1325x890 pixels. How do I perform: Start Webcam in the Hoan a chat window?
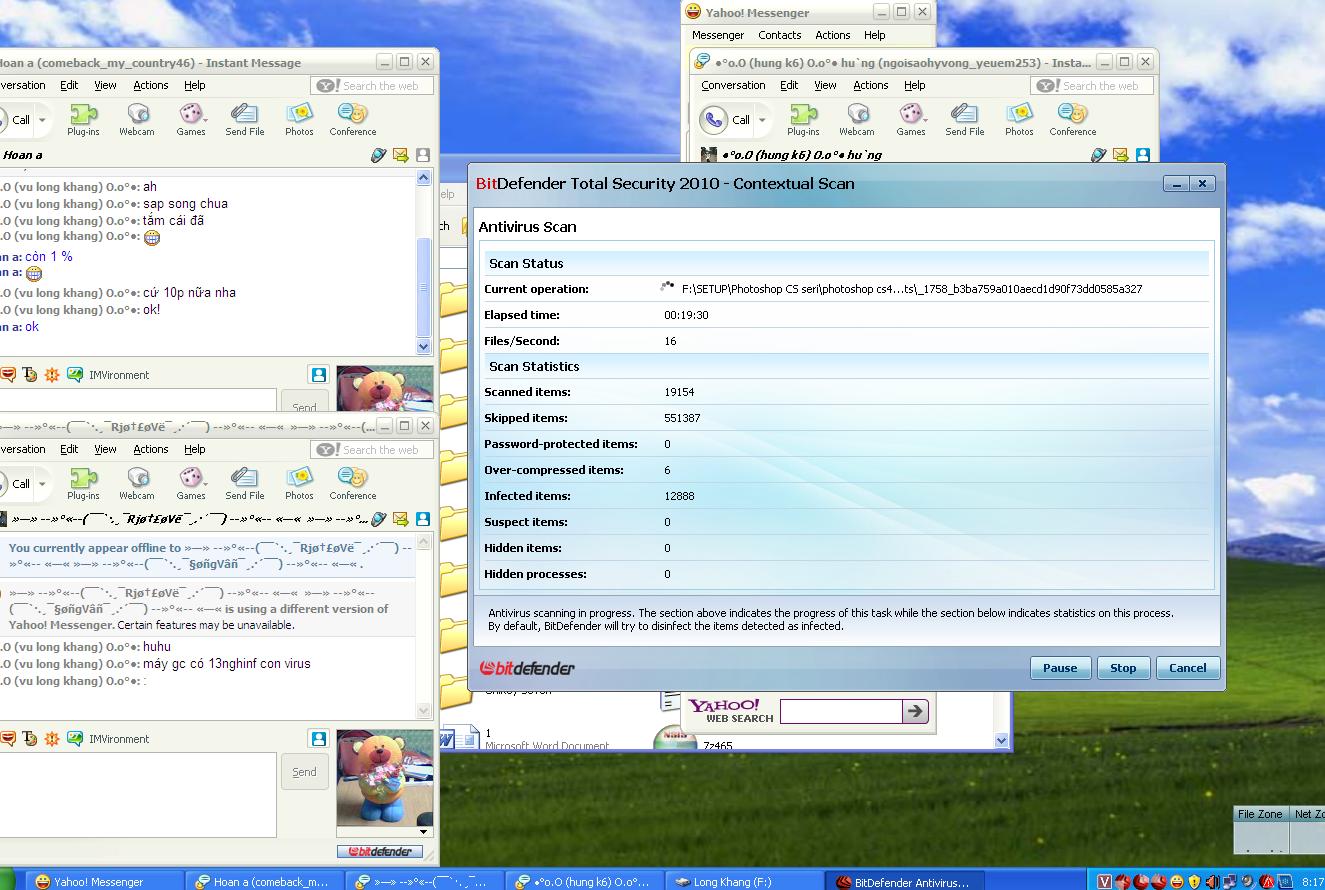[x=137, y=119]
